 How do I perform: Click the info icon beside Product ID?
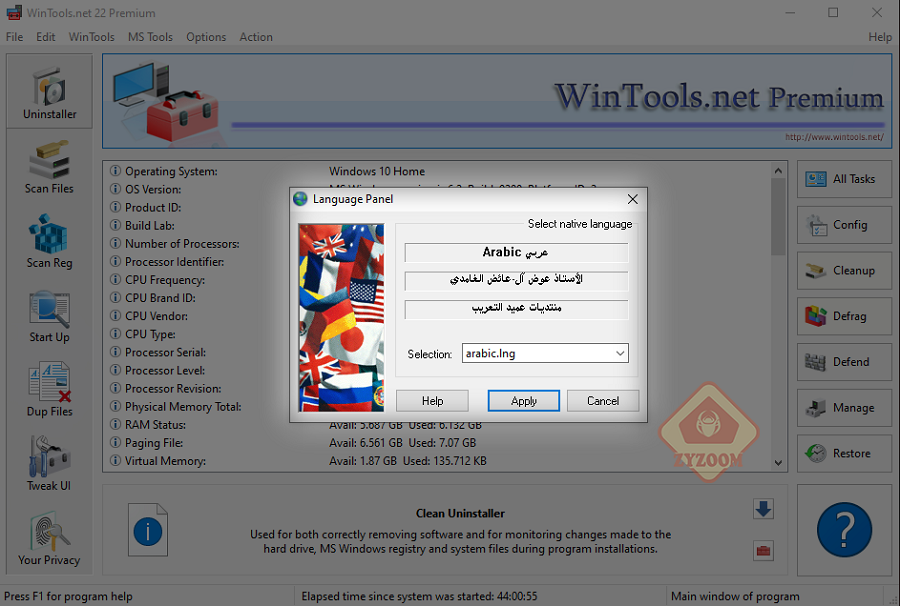coord(115,207)
